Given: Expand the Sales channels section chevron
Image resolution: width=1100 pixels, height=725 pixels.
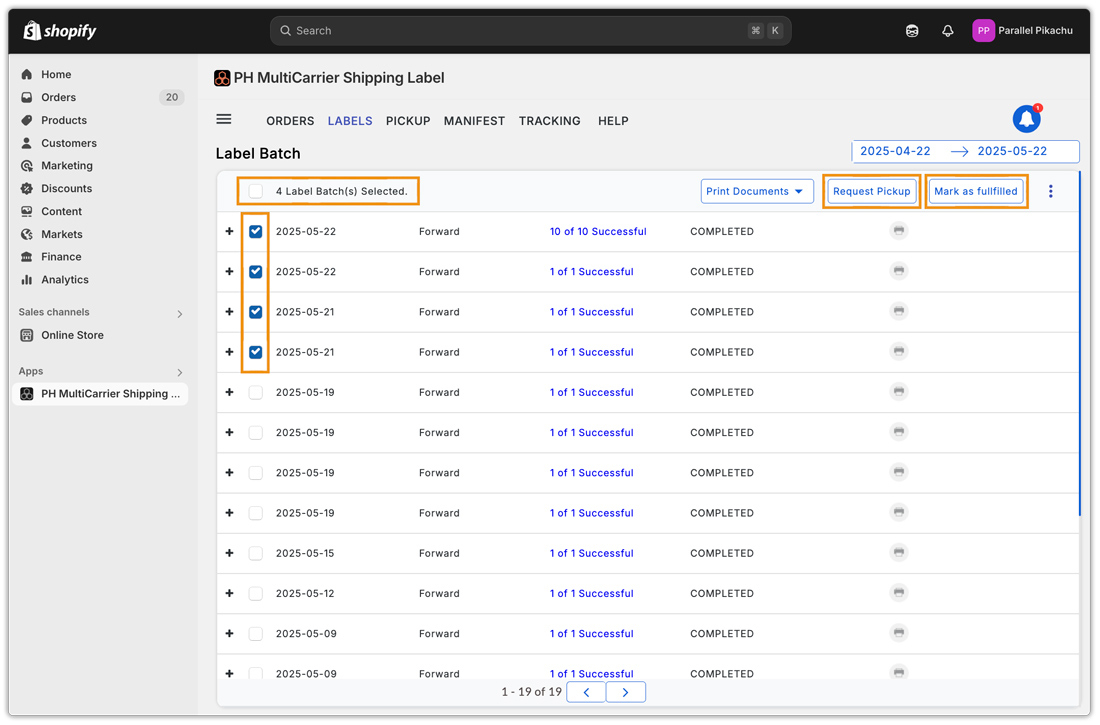Looking at the screenshot, I should 180,314.
